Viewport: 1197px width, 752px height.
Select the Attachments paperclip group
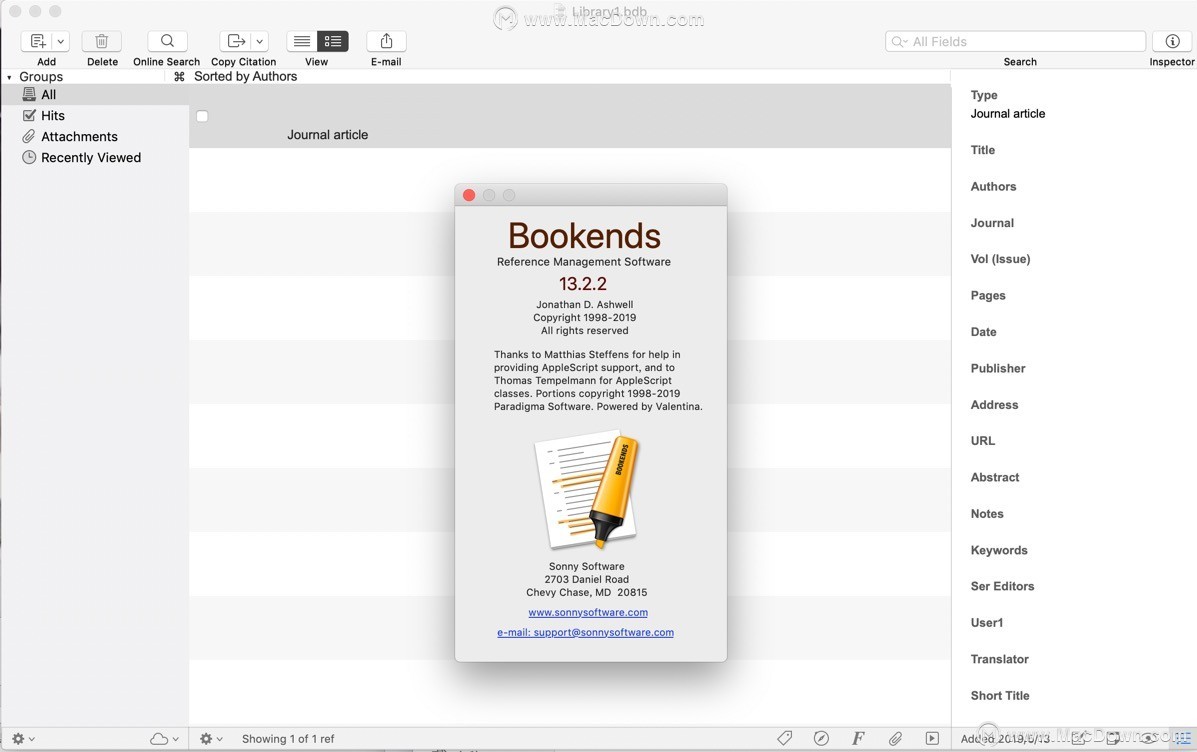tap(29, 137)
